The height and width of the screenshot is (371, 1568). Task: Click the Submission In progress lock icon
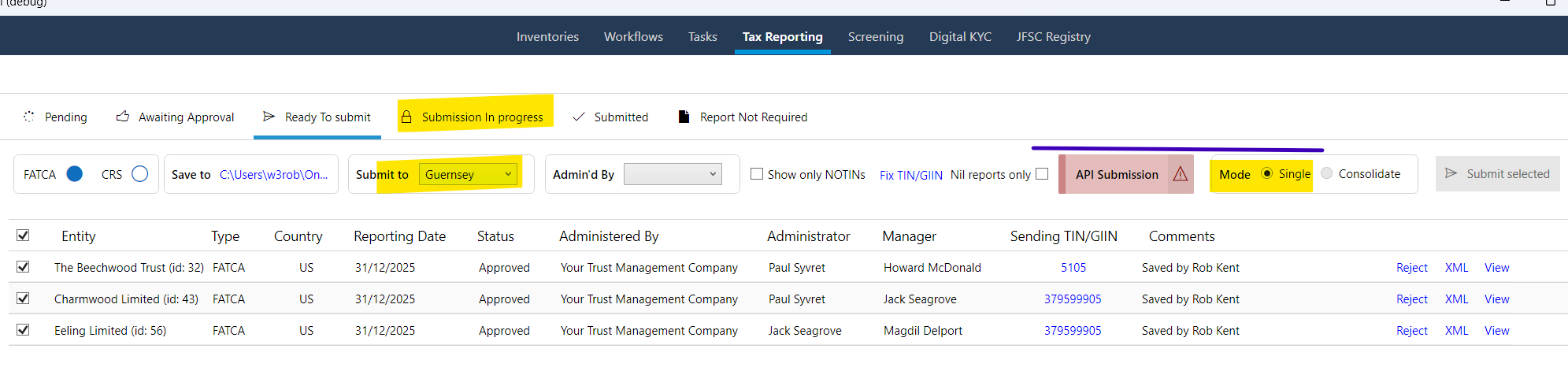tap(406, 117)
